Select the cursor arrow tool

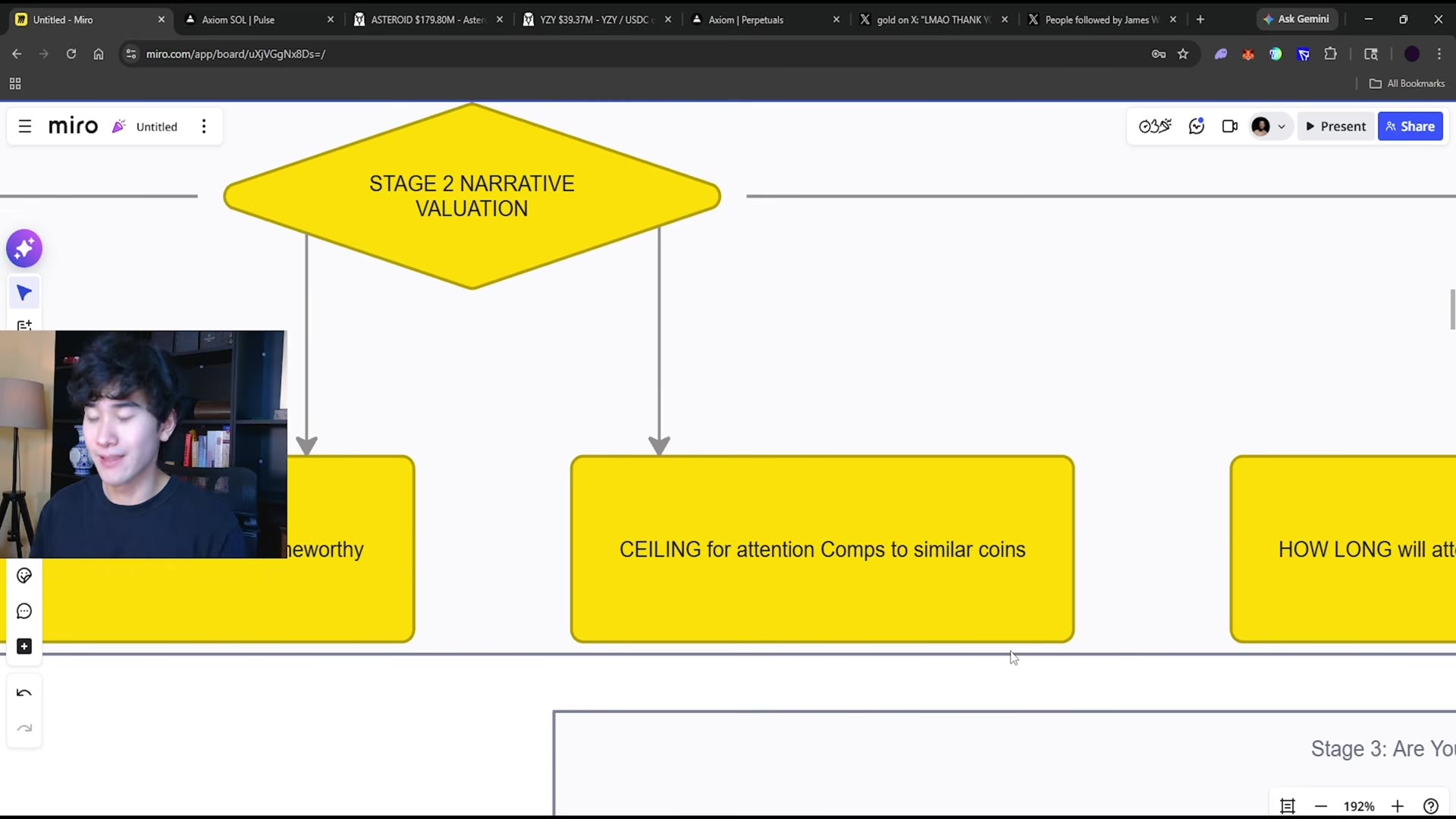click(x=24, y=293)
